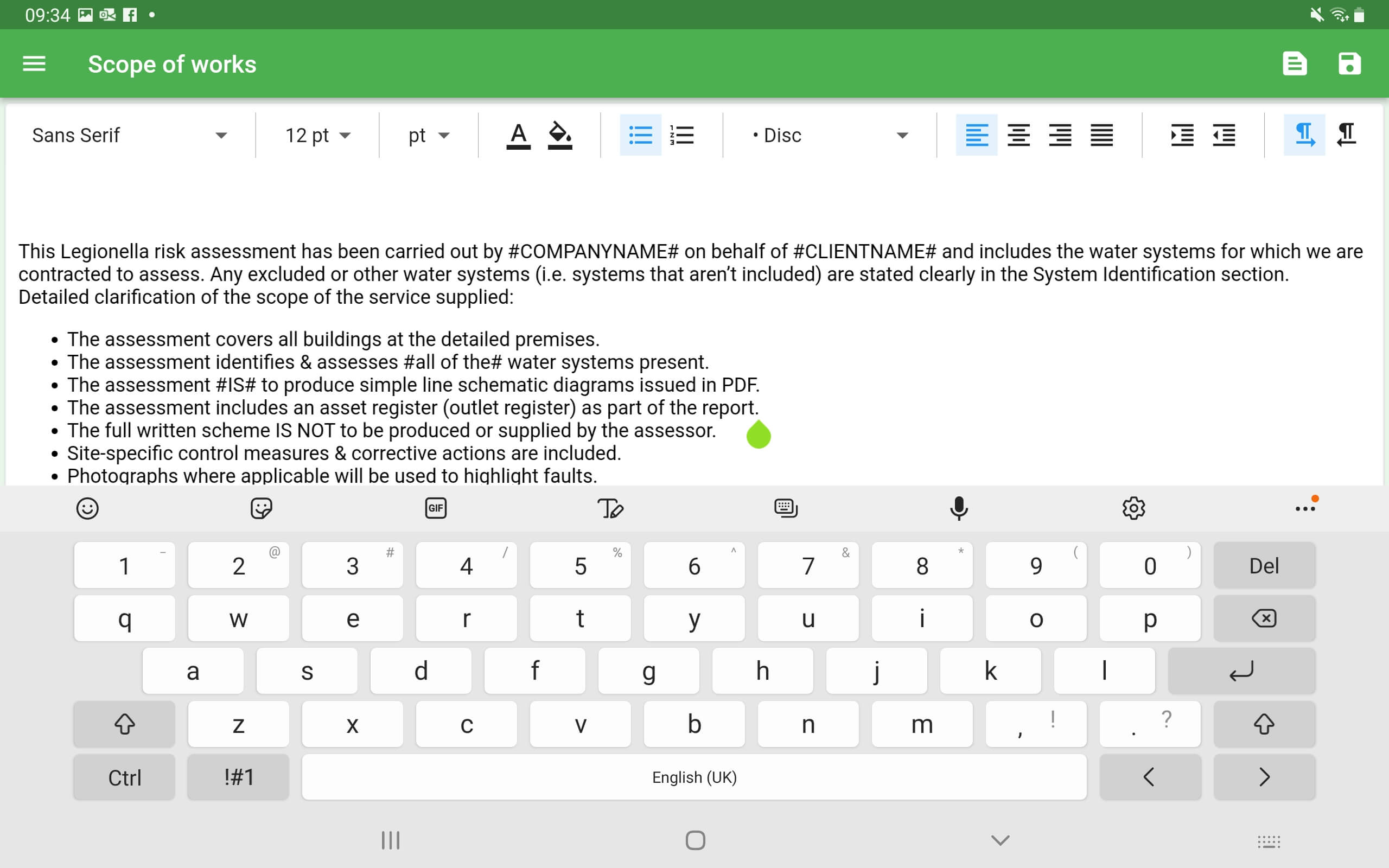Click the bullet list formatting icon
The image size is (1389, 868).
tap(640, 134)
